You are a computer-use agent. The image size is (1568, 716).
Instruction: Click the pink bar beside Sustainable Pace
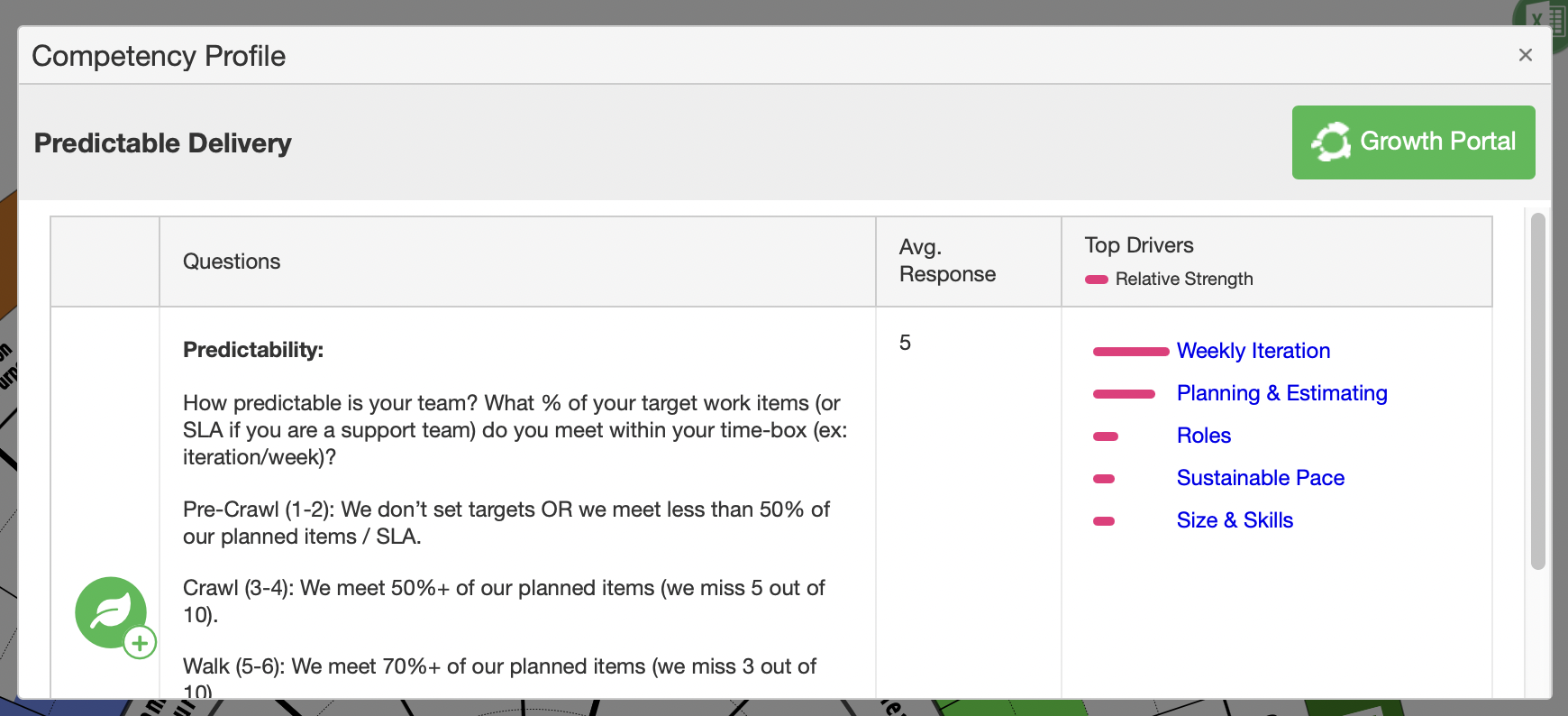(1104, 479)
